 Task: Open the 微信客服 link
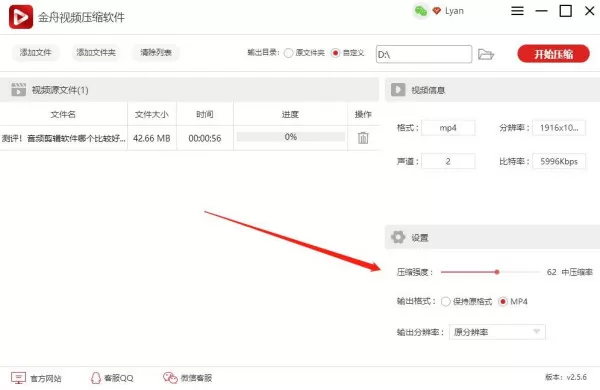(x=196, y=378)
